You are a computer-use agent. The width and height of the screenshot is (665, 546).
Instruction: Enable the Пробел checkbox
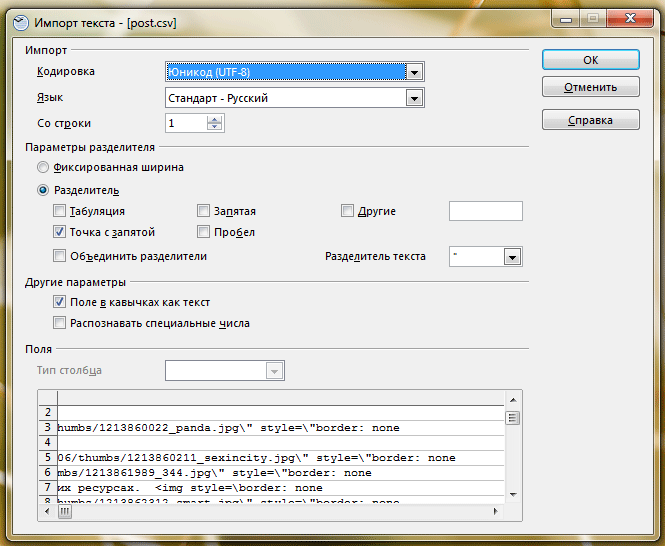(x=204, y=232)
